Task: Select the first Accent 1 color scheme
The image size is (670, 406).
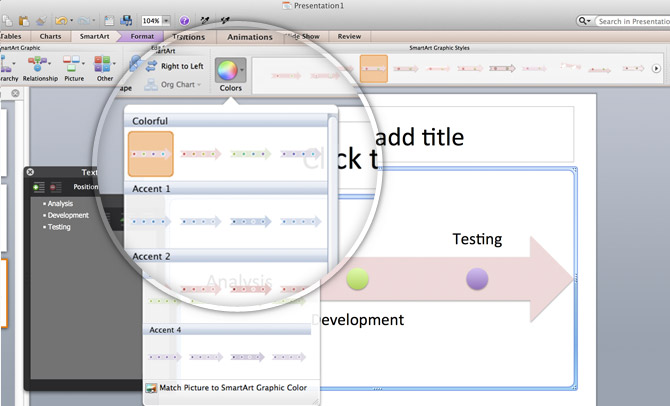Action: click(x=151, y=221)
